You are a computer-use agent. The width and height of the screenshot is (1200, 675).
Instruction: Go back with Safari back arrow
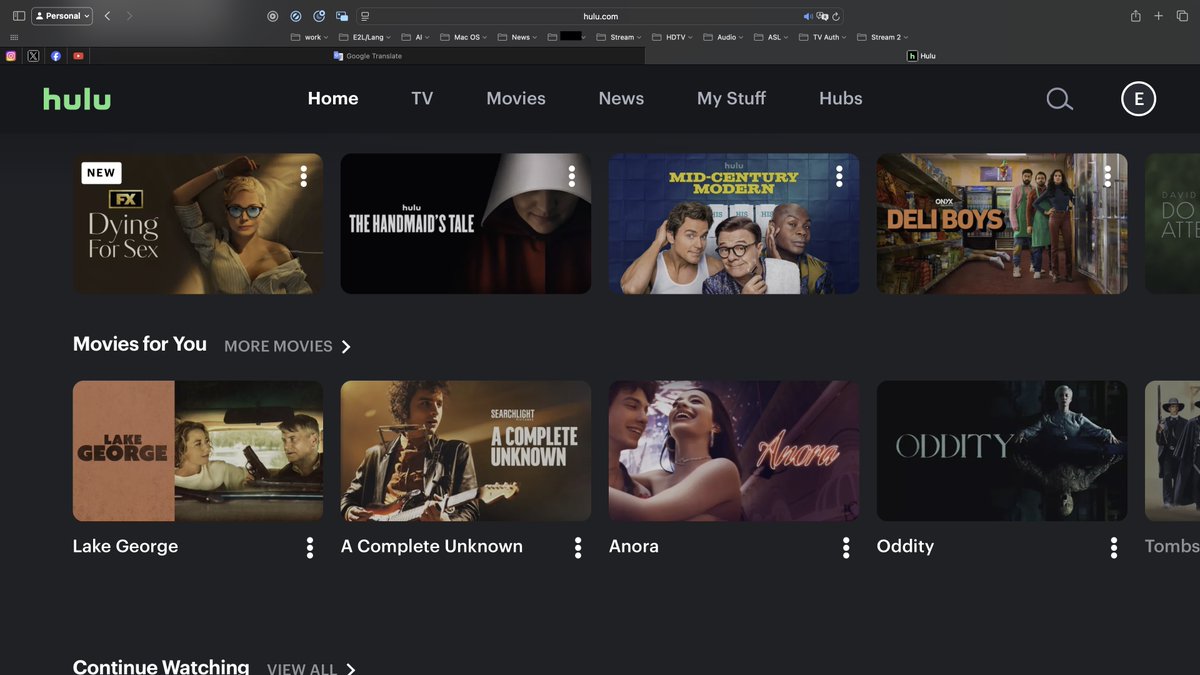pyautogui.click(x=107, y=16)
